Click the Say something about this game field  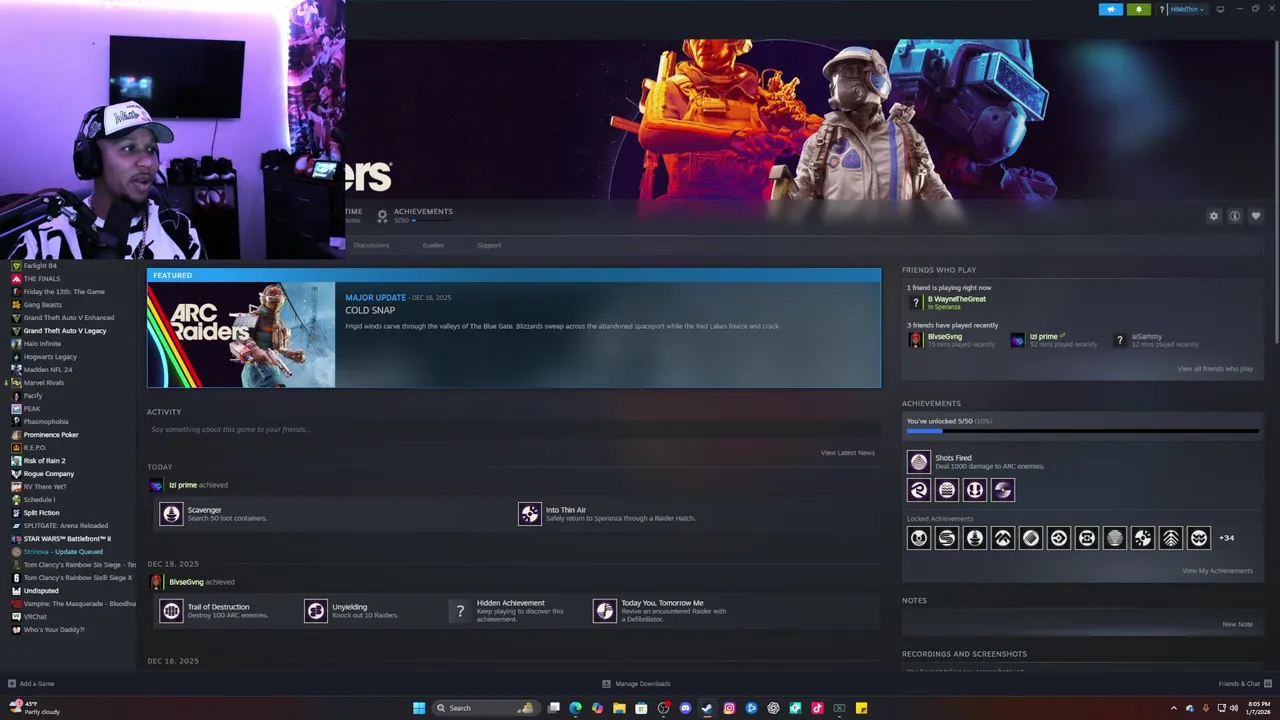tap(514, 430)
